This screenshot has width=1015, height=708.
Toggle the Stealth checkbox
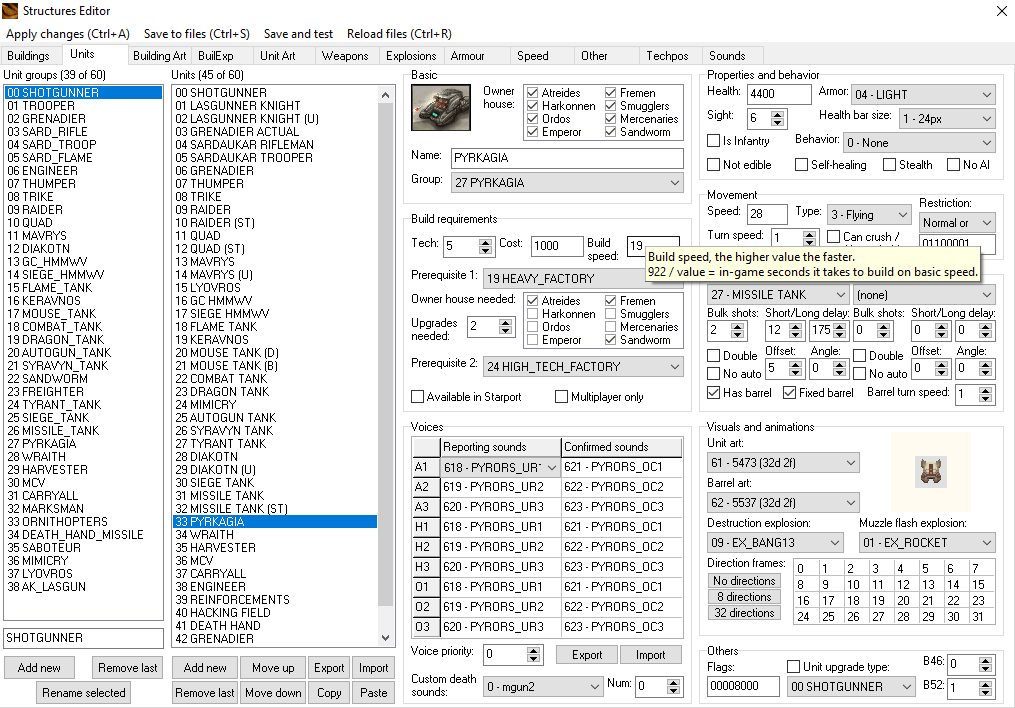889,165
